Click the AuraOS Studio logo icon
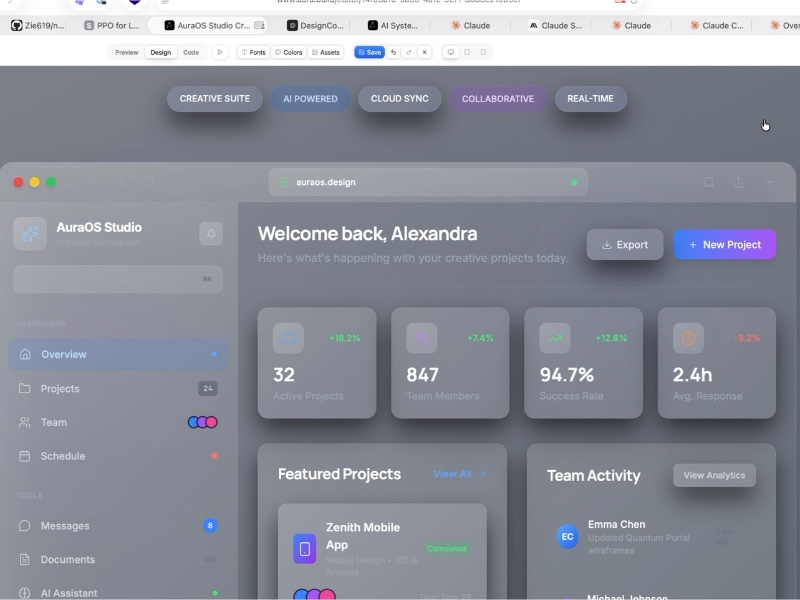The height and width of the screenshot is (600, 800). (x=30, y=234)
